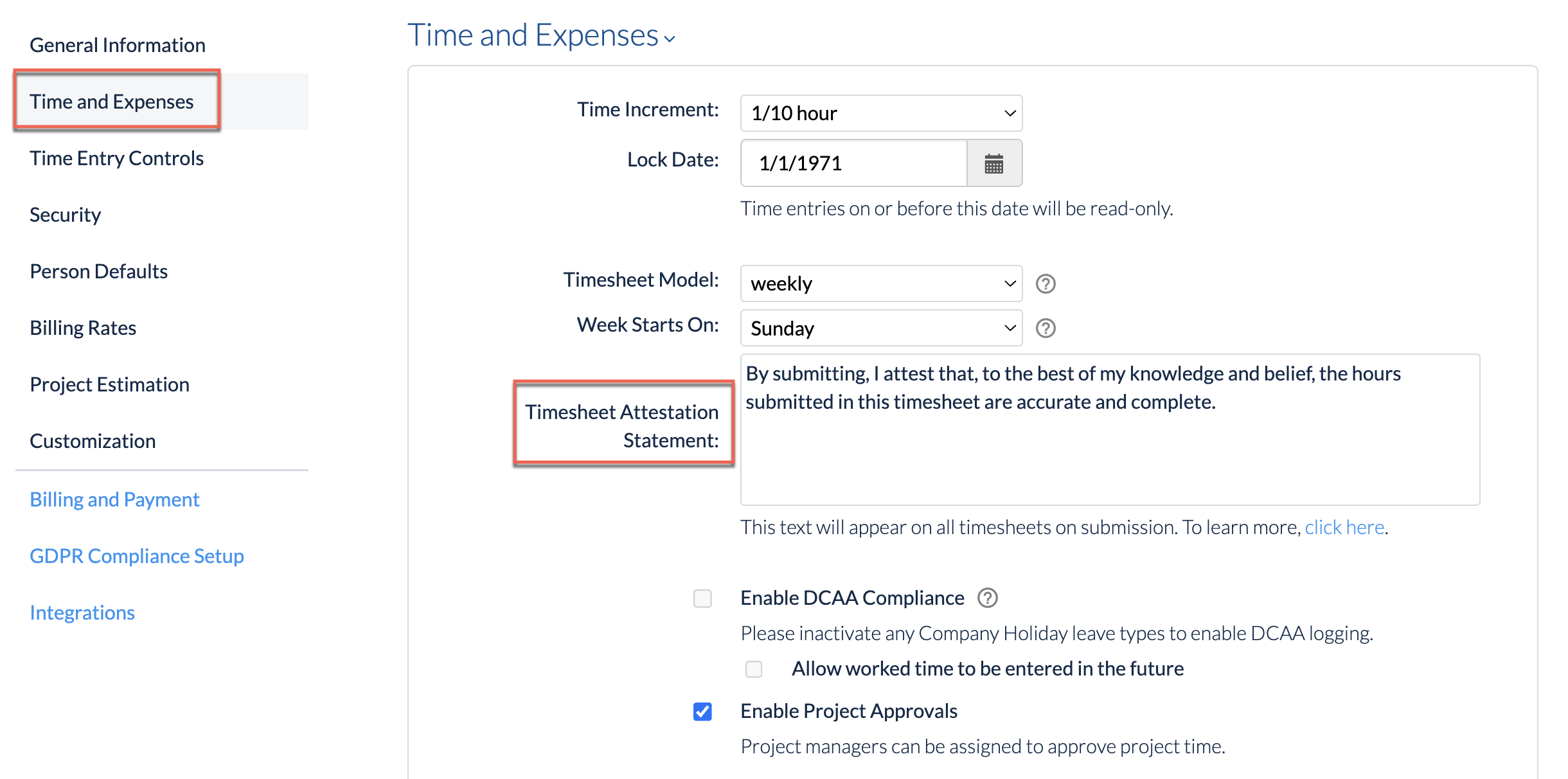
Task: Open Time Entry Controls
Action: pos(116,157)
